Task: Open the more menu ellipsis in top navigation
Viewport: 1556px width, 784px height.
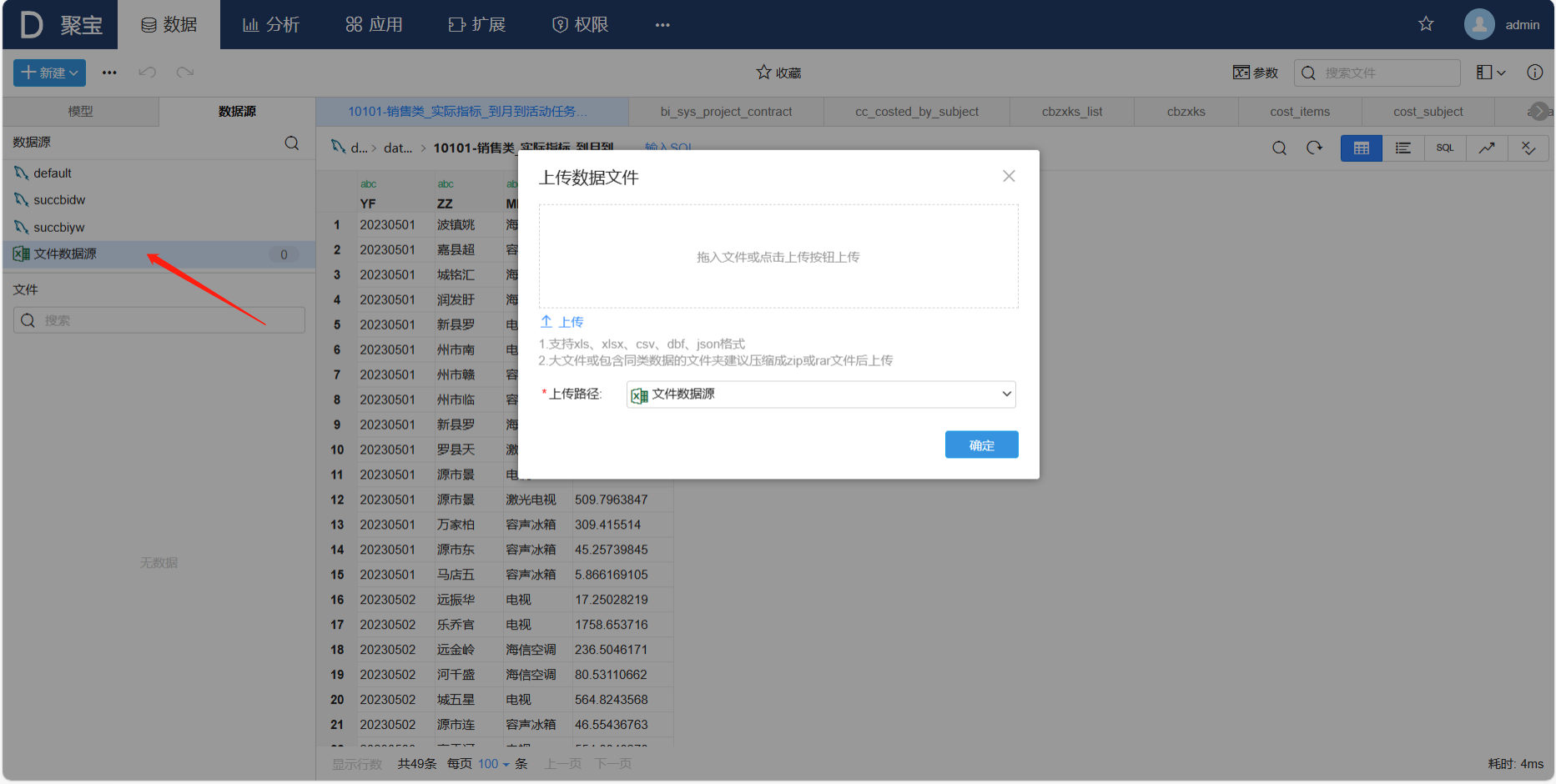Action: 662,25
